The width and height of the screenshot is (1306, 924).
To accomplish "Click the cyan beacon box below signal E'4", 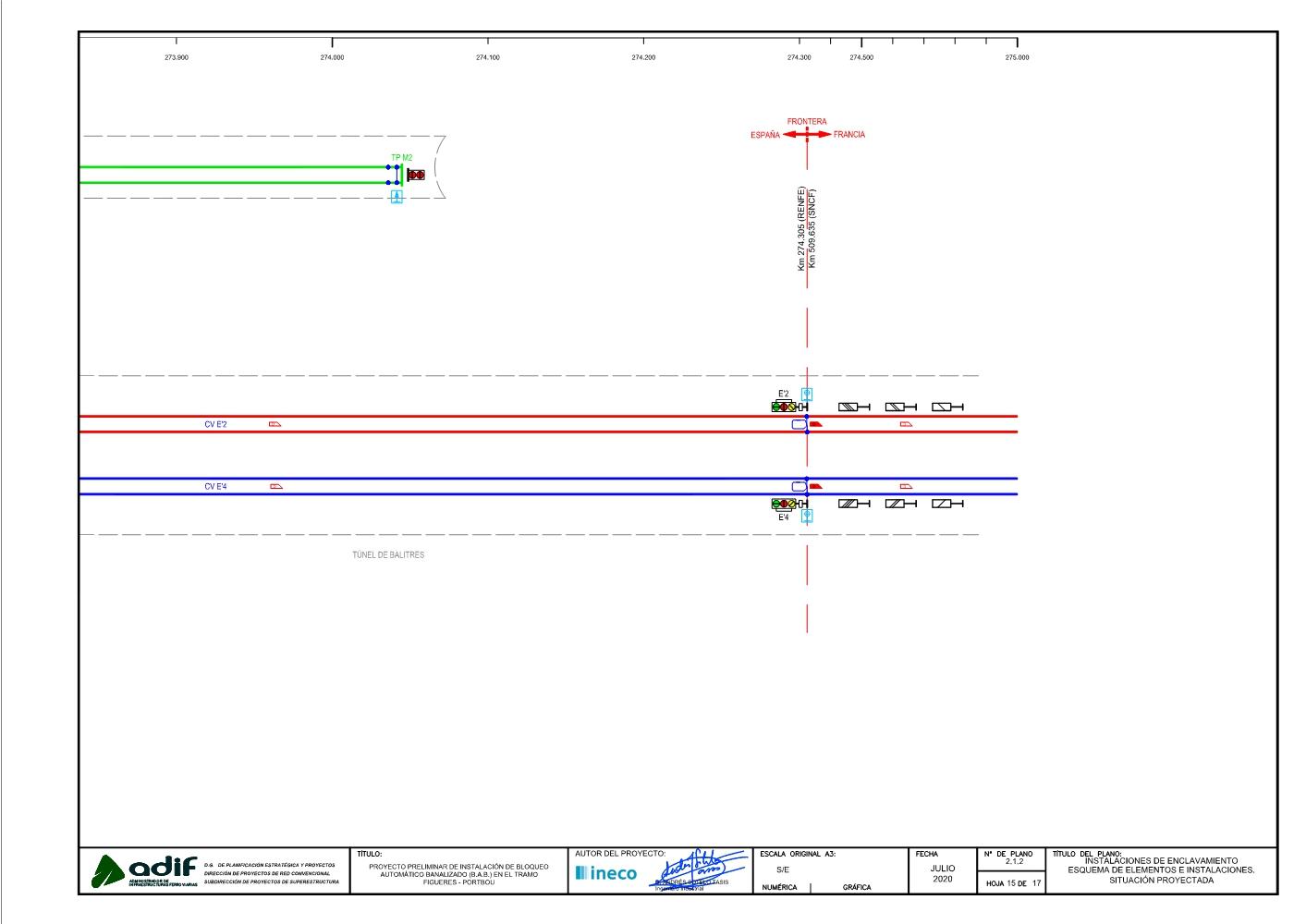I will point(807,516).
